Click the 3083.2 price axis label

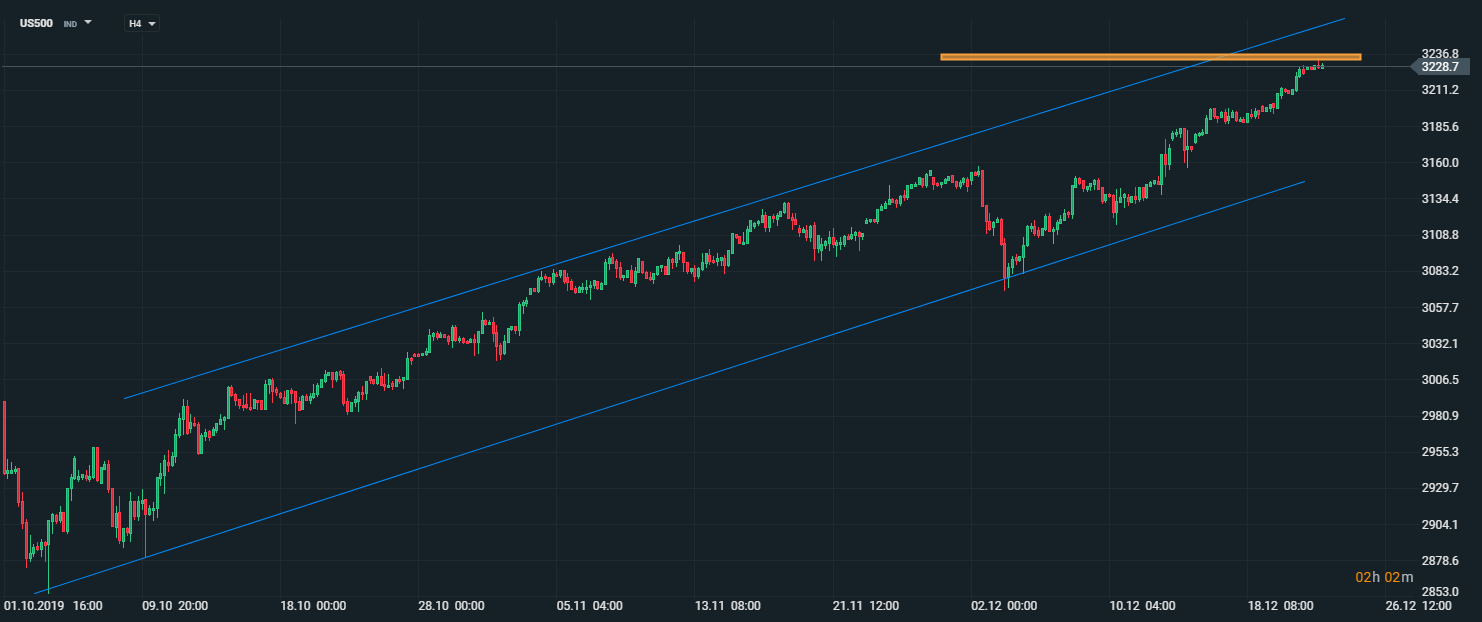1439,272
